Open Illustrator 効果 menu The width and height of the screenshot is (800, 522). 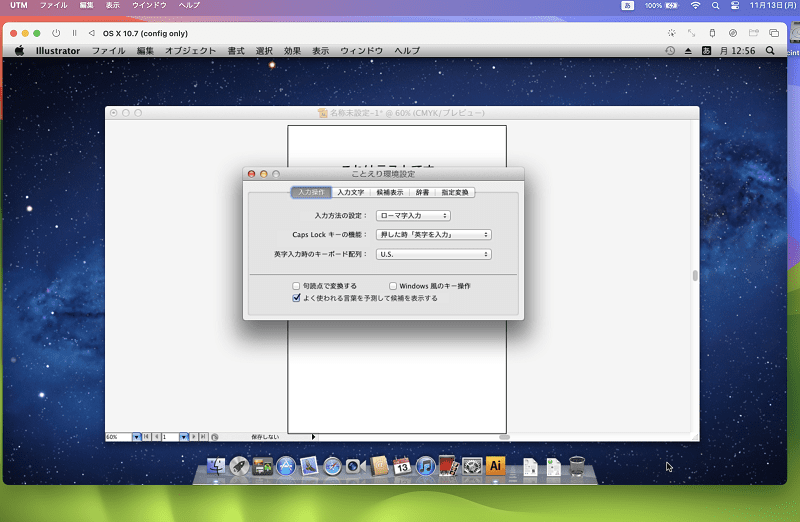point(292,51)
